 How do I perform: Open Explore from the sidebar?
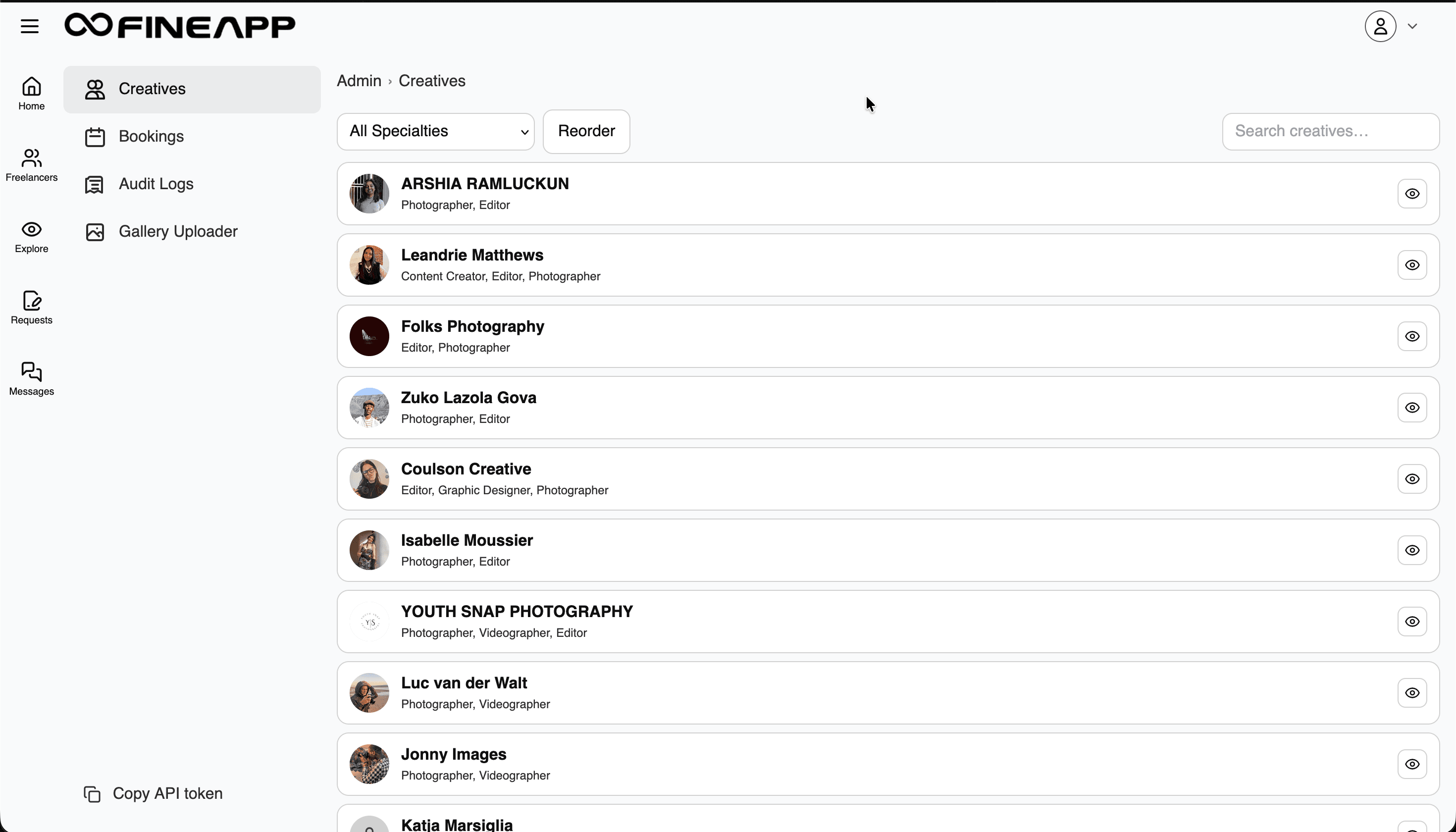tap(31, 237)
